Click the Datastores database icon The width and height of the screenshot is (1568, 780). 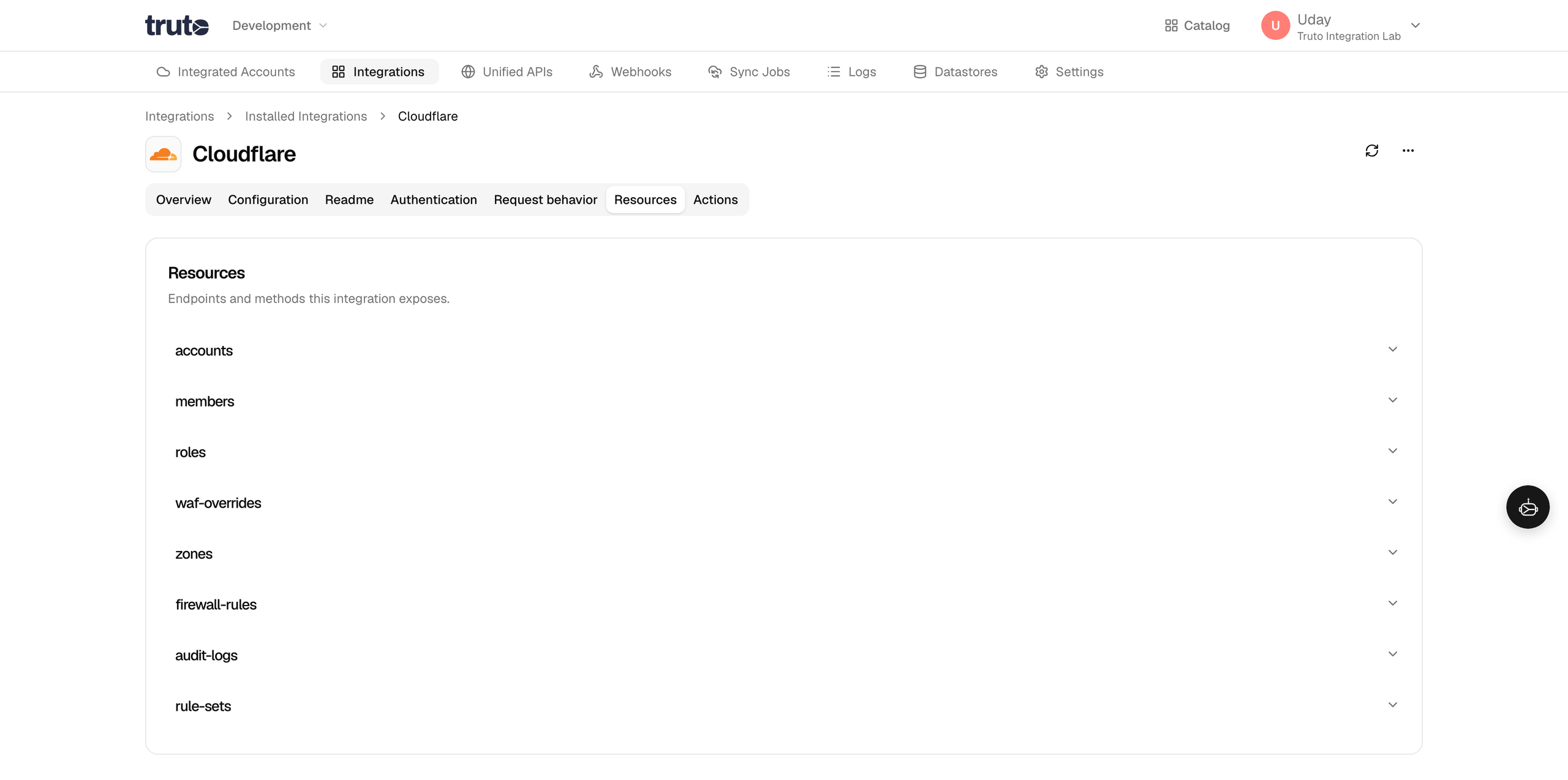point(919,72)
